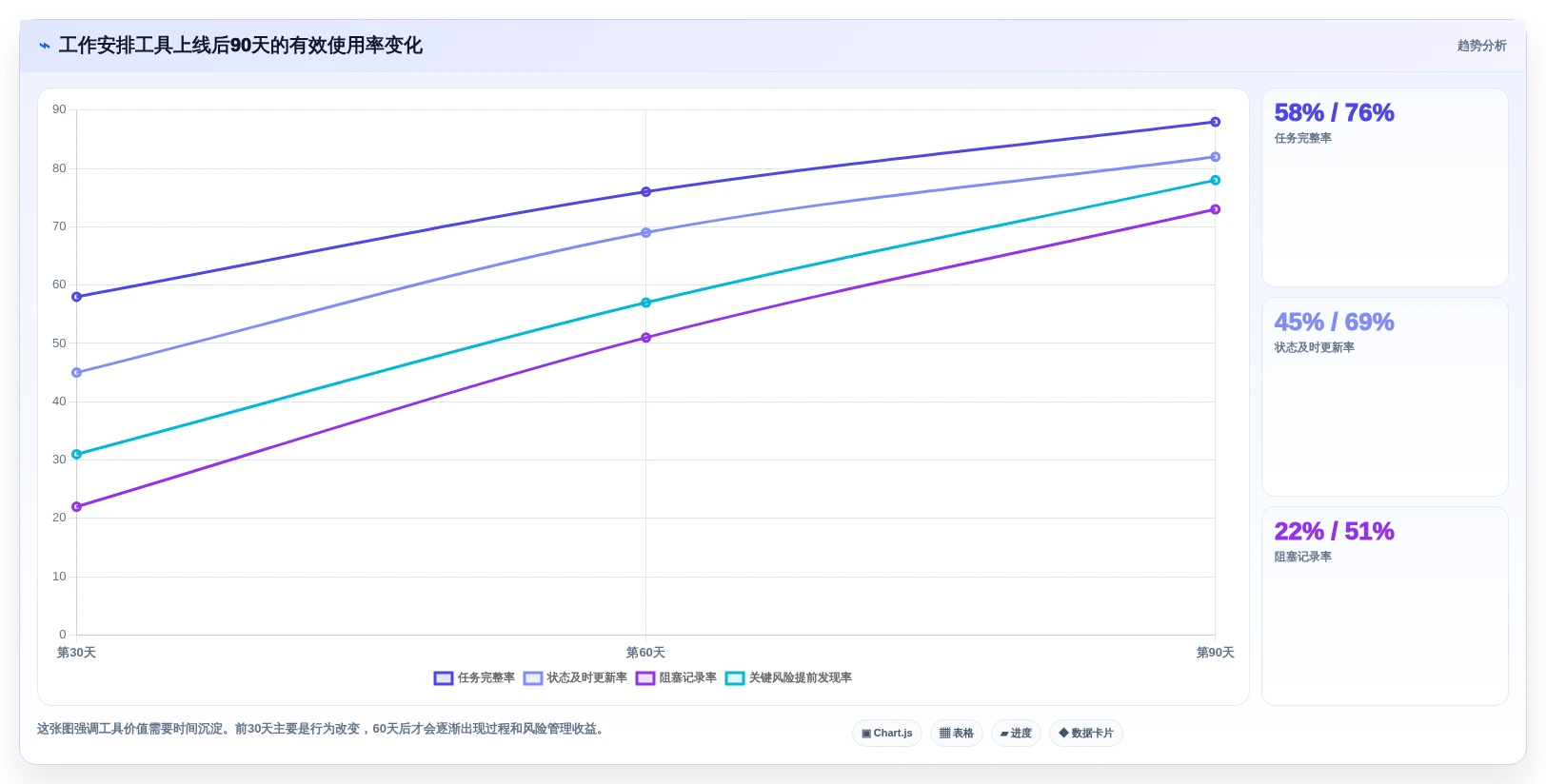The height and width of the screenshot is (784, 1546).
Task: Toggle 阻塞记录率 legend series
Action: (x=676, y=678)
